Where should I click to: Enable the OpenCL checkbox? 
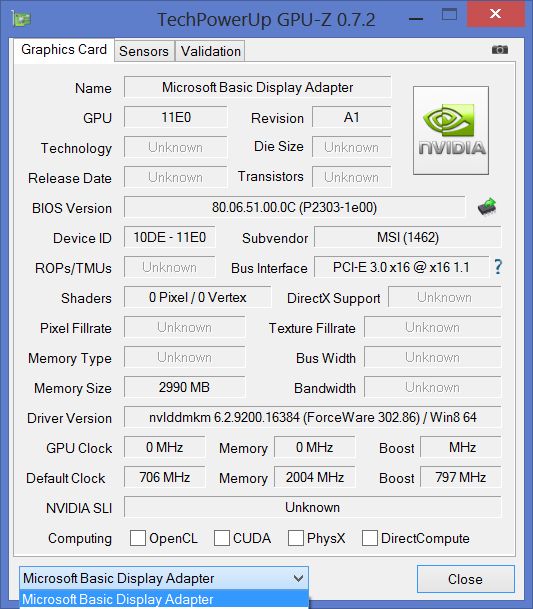(138, 538)
